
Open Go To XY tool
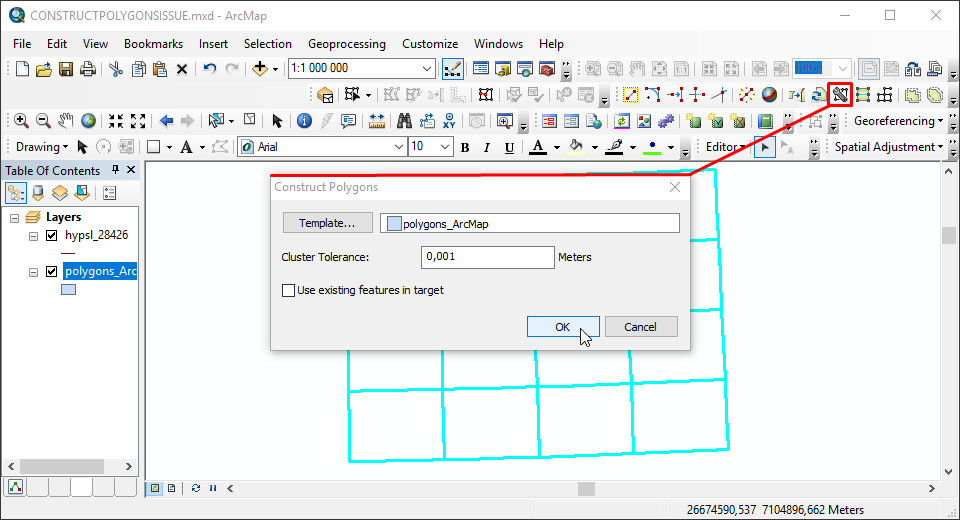[x=449, y=121]
